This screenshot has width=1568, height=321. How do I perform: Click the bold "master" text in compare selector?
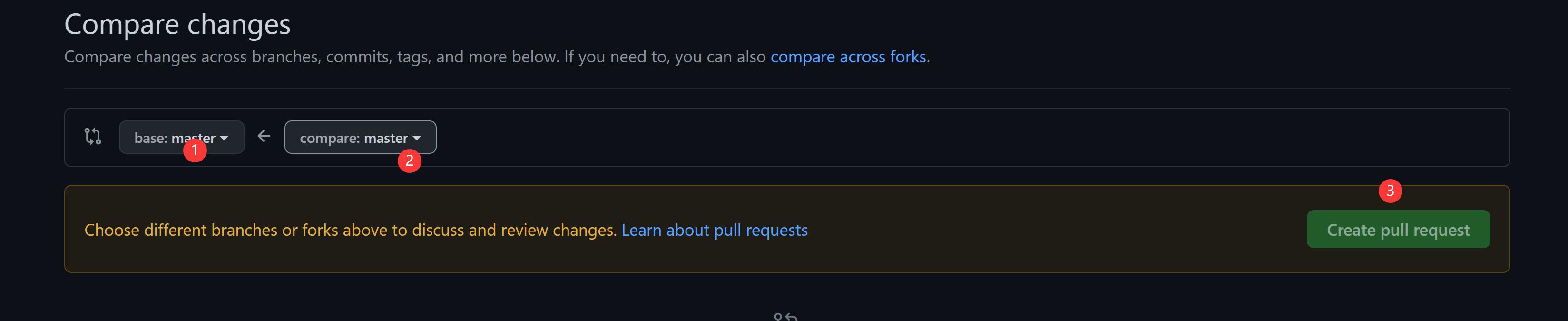tap(386, 138)
